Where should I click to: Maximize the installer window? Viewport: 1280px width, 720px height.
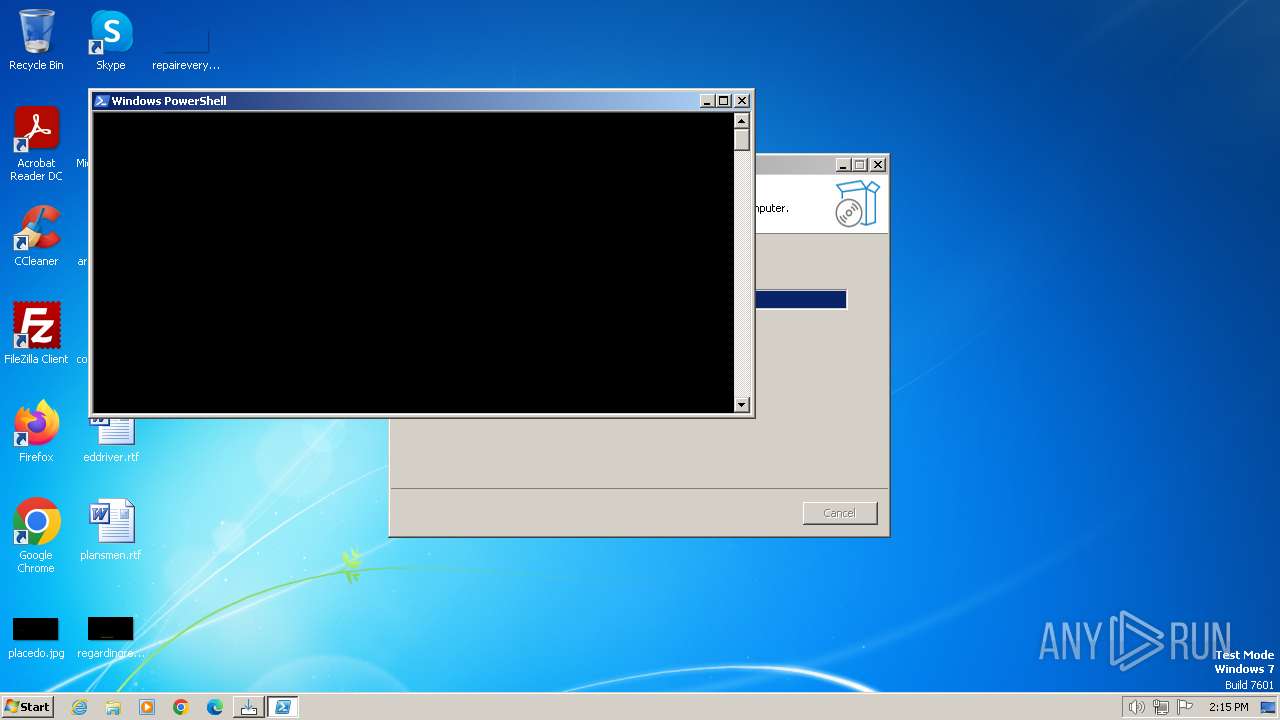pyautogui.click(x=860, y=165)
